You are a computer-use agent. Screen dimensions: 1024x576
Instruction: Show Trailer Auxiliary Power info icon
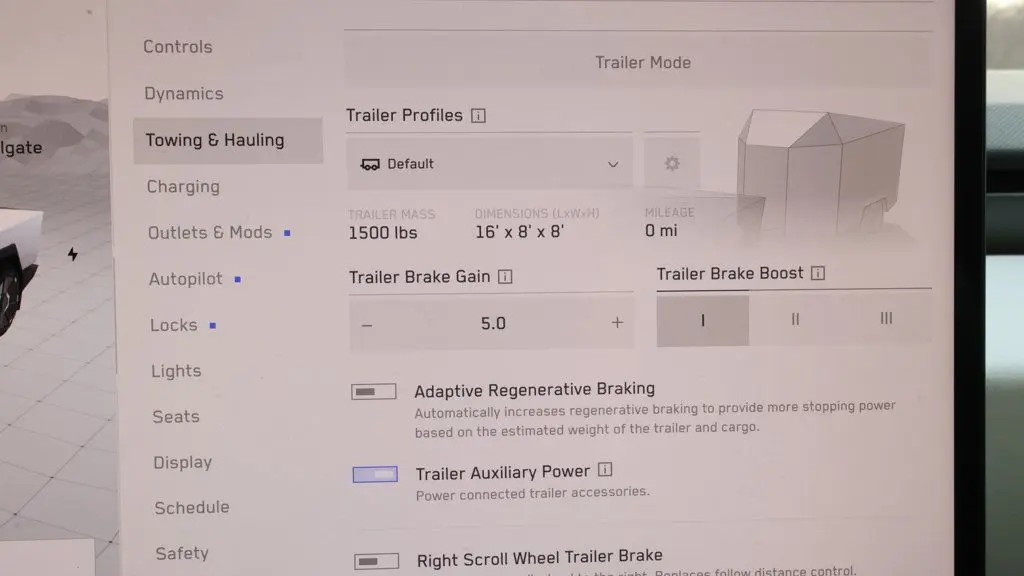point(605,470)
